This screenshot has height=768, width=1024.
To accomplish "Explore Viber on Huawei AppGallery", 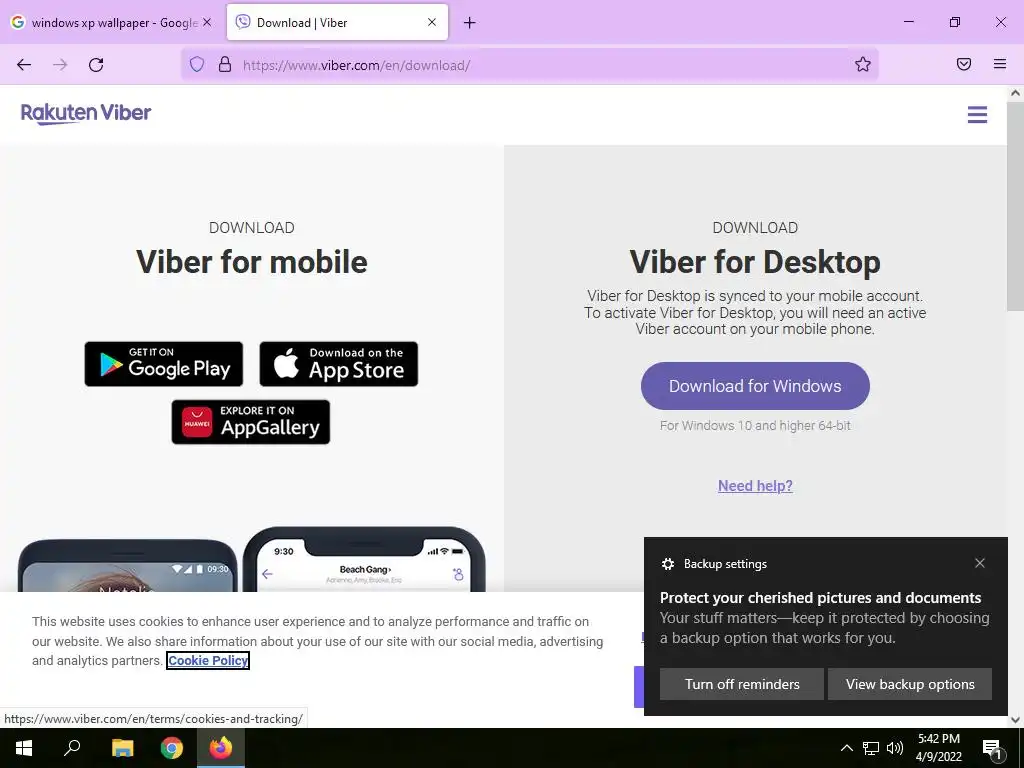I will [251, 422].
